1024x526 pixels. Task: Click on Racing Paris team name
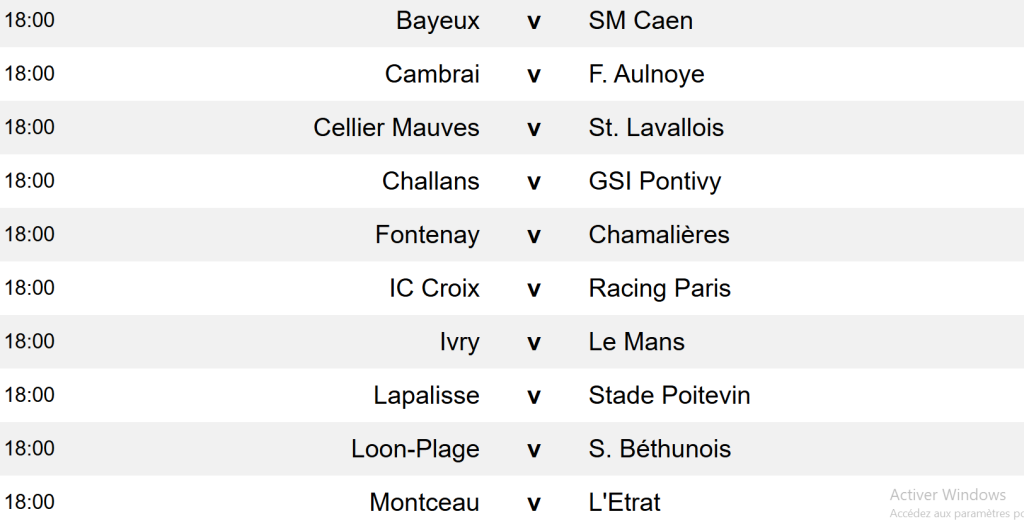(659, 289)
